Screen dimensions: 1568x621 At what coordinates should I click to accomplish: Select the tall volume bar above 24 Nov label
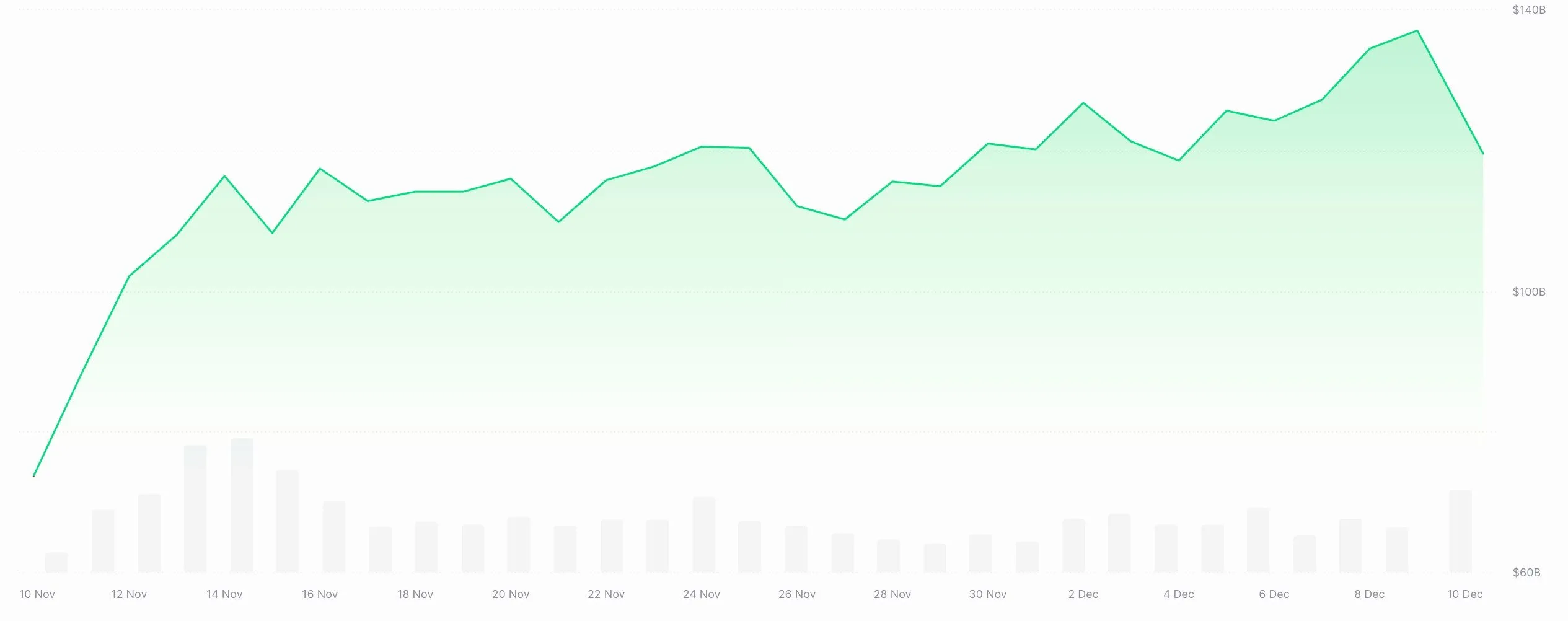[x=704, y=534]
